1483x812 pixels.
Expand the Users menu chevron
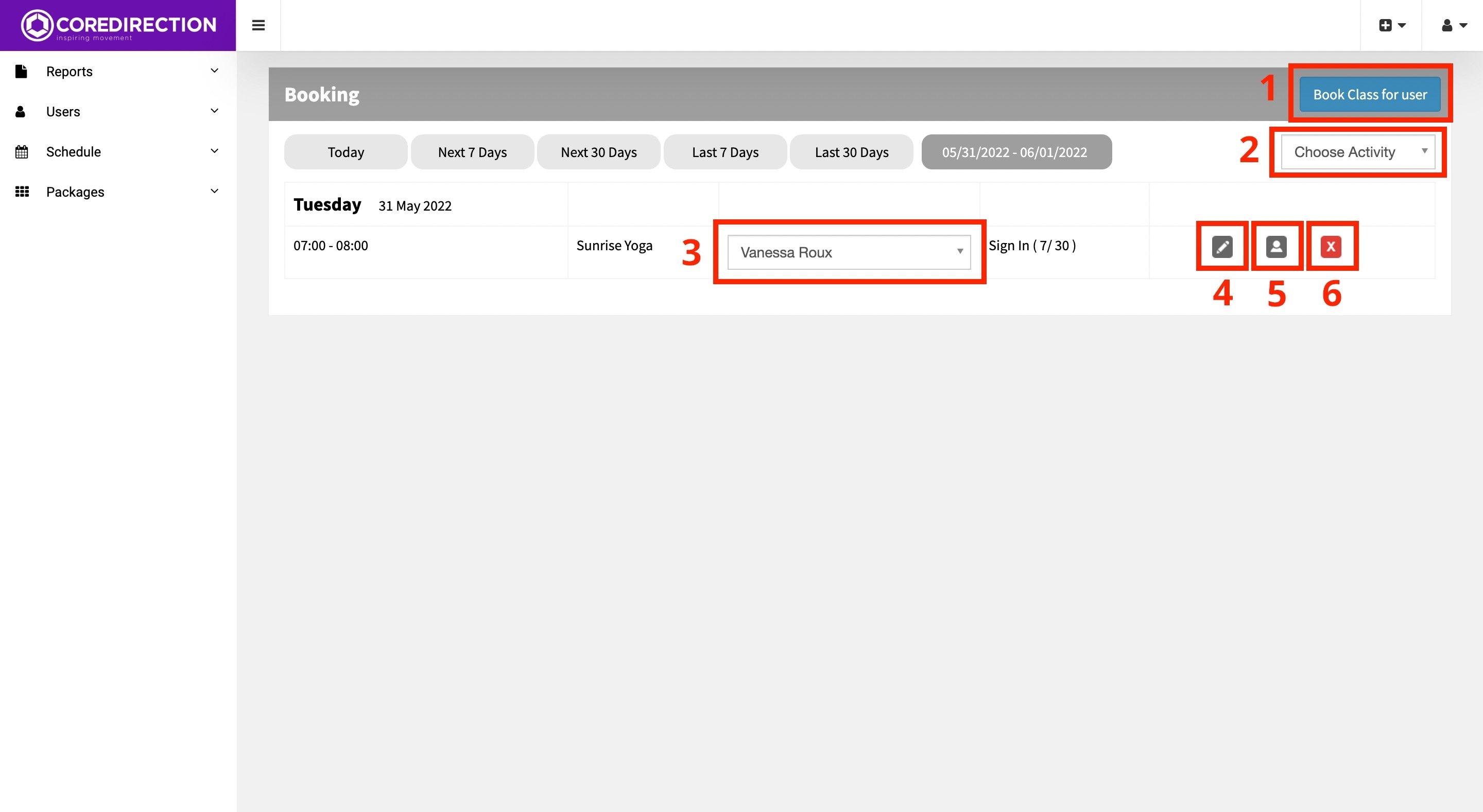click(x=215, y=111)
